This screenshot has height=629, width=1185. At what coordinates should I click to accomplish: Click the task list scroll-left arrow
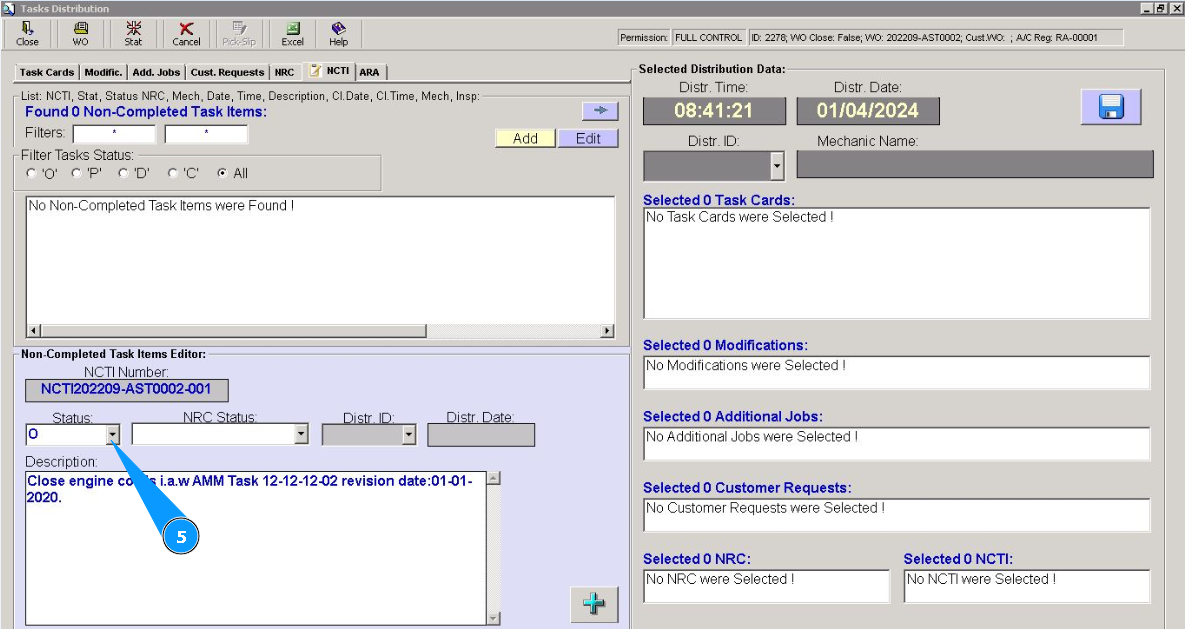click(33, 331)
